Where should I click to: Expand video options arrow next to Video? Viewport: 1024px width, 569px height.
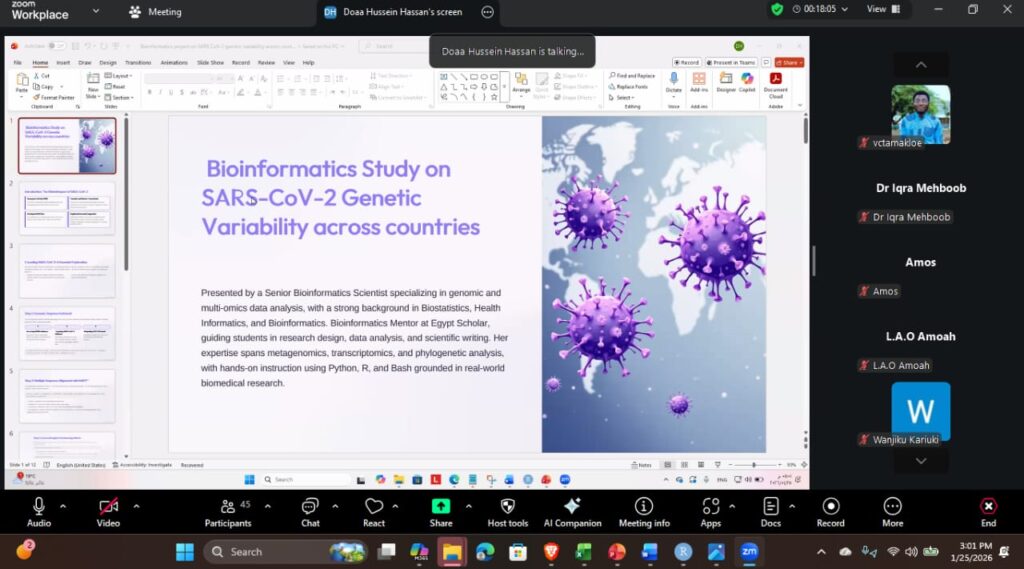136,505
